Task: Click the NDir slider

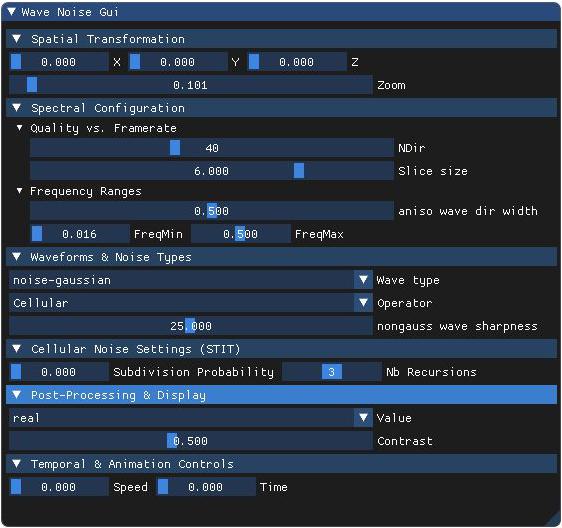Action: point(212,148)
